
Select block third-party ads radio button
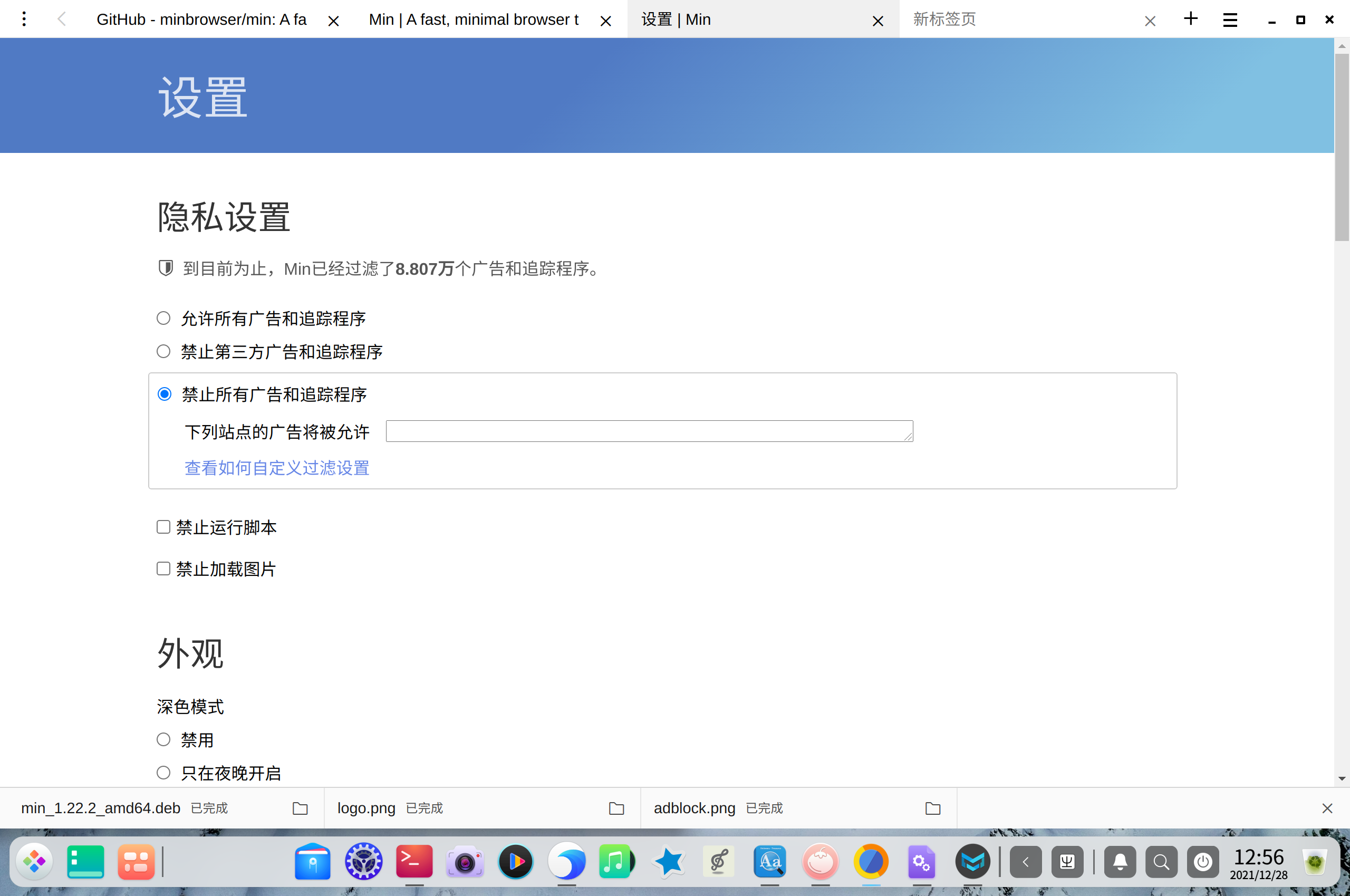click(163, 351)
